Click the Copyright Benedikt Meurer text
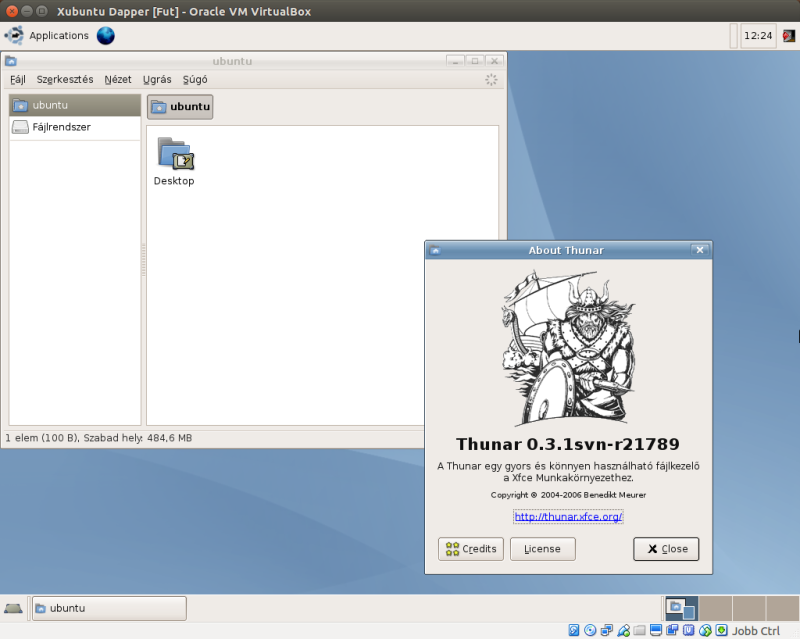Viewport: 800px width, 639px height. pyautogui.click(x=568, y=495)
